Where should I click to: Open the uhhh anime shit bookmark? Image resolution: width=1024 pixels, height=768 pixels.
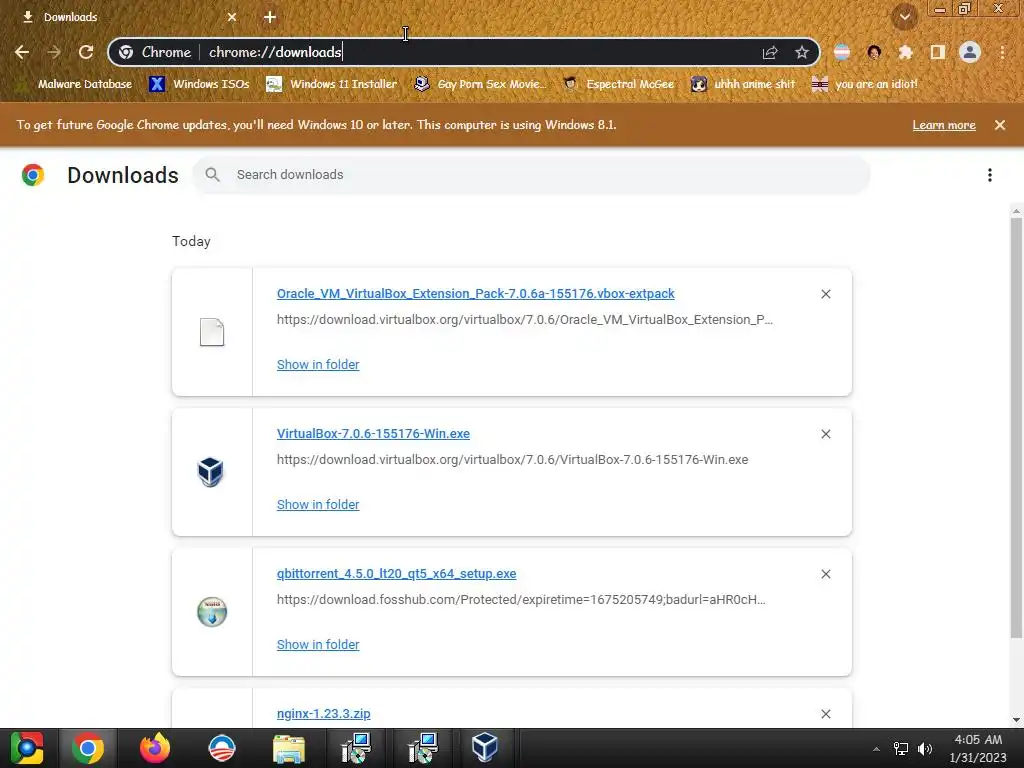743,84
